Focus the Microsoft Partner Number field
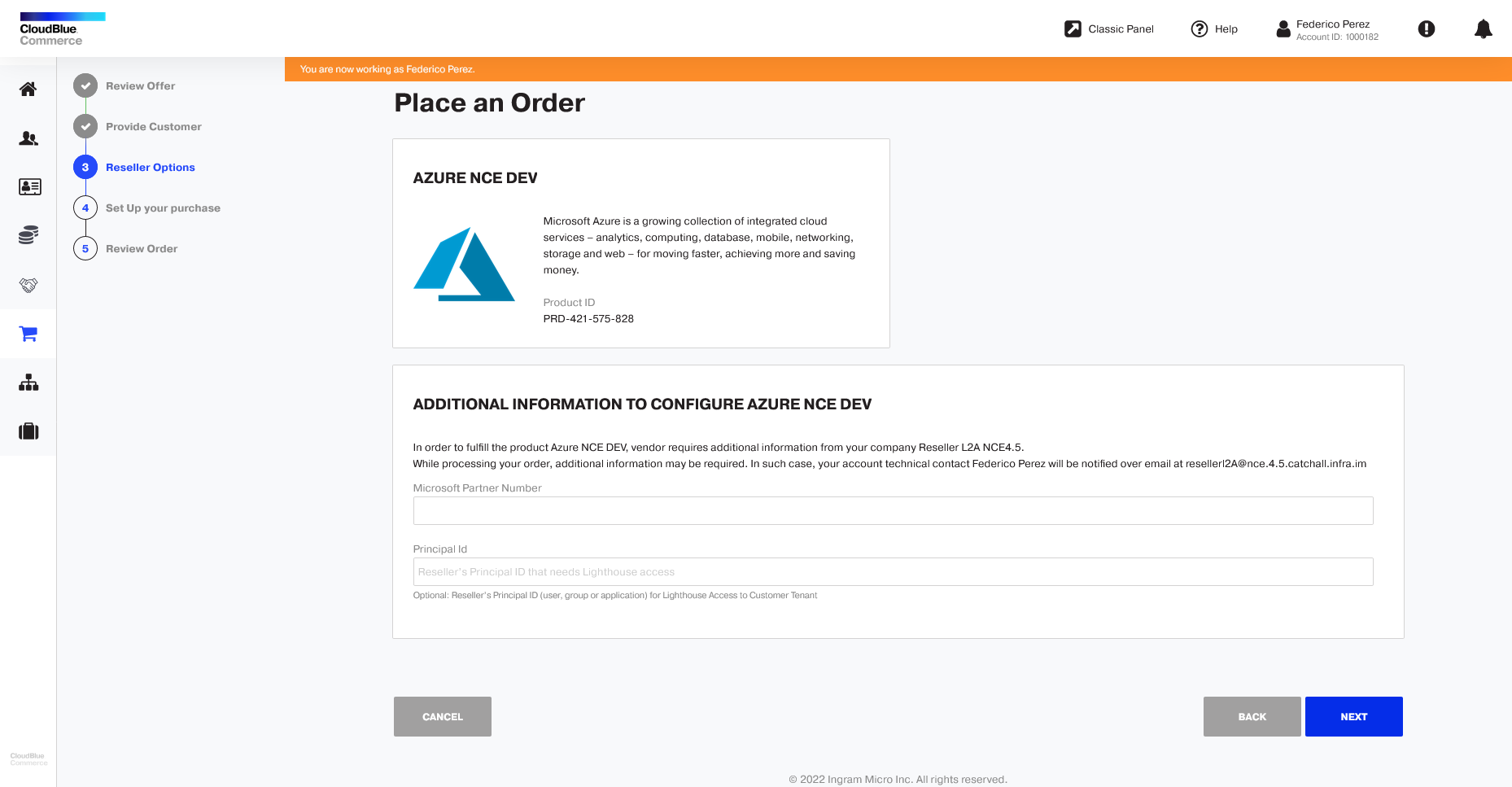Viewport: 1512px width, 787px height. pyautogui.click(x=893, y=510)
